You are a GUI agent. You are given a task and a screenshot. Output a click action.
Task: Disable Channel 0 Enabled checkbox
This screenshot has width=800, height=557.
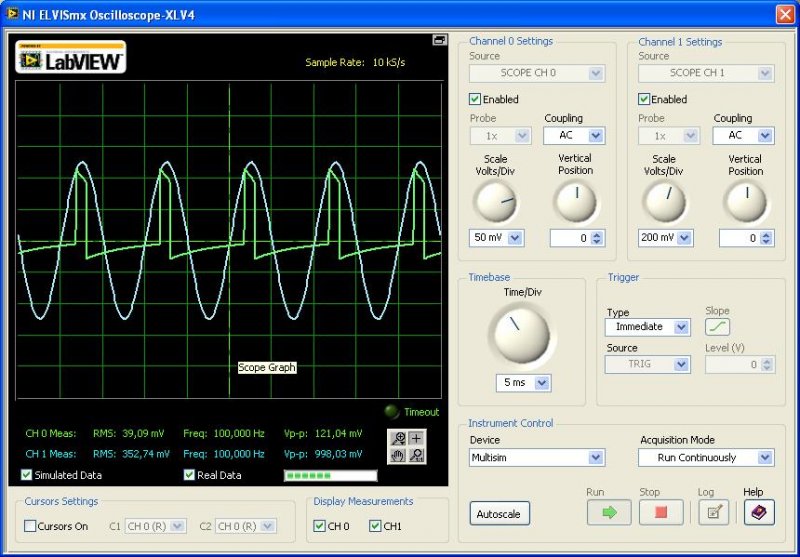click(474, 99)
